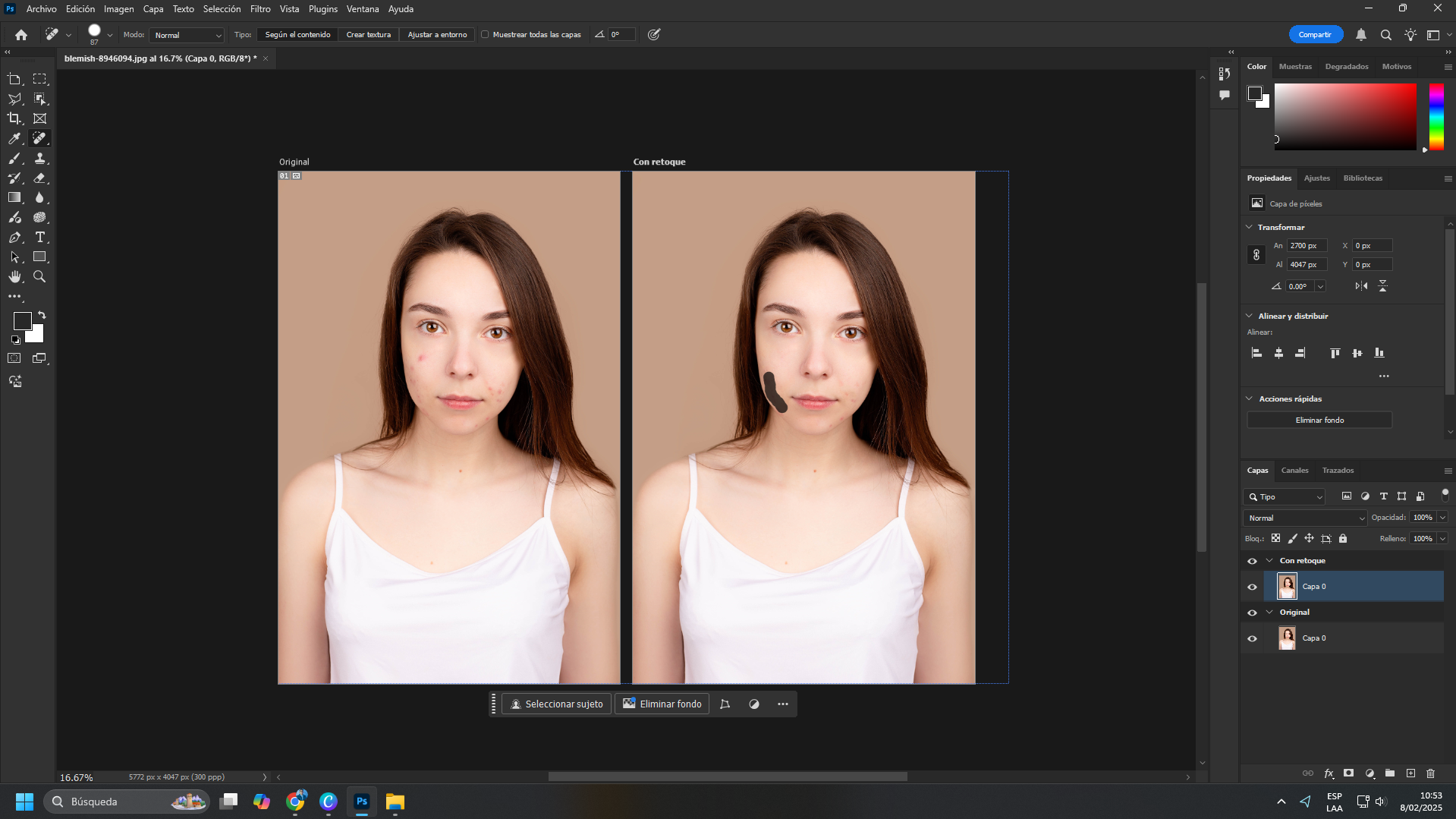Toggle the Crear textura type option
Viewport: 1456px width, 819px height.
369,34
